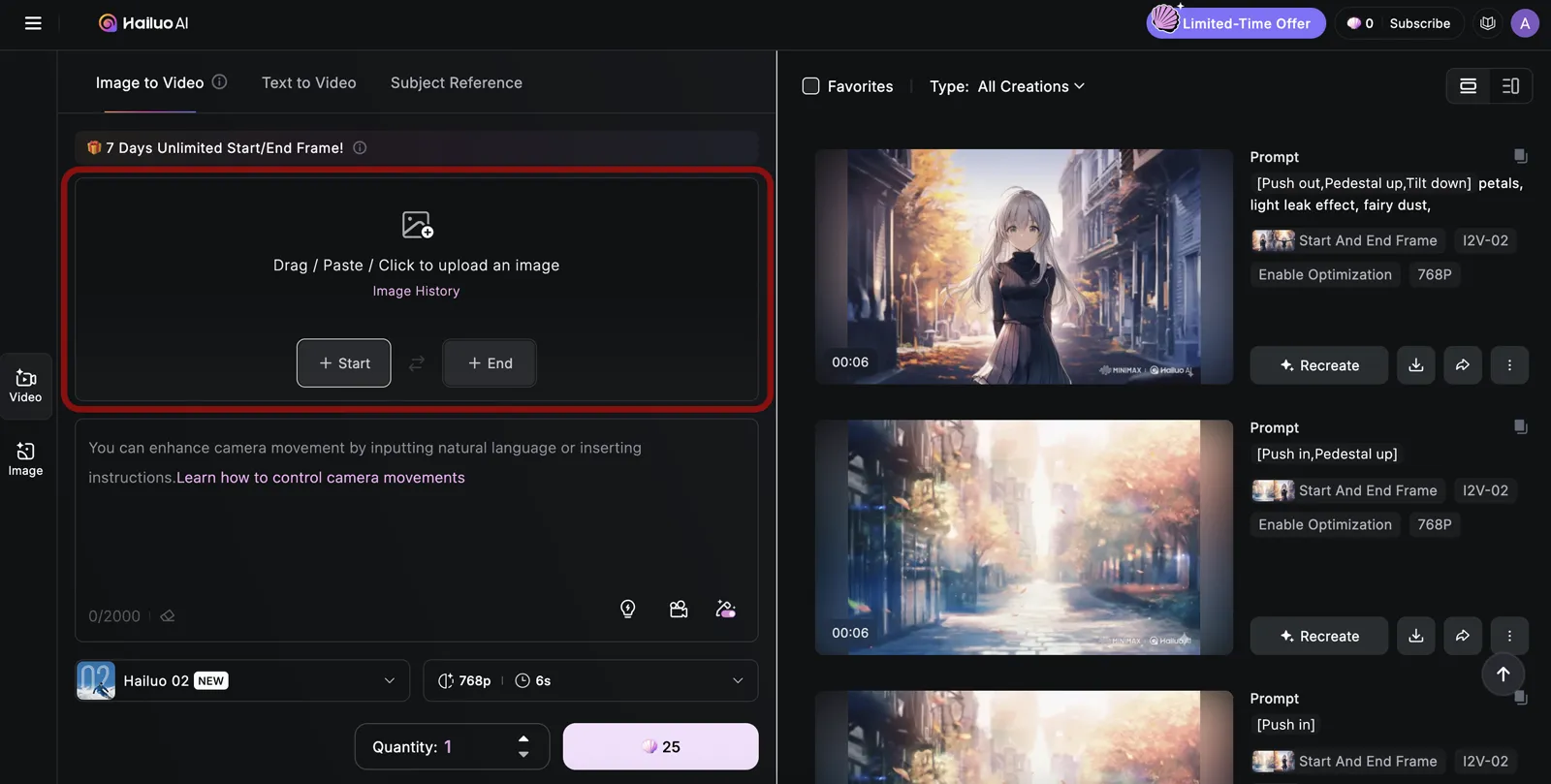Download the anime girl video

[x=1416, y=365]
